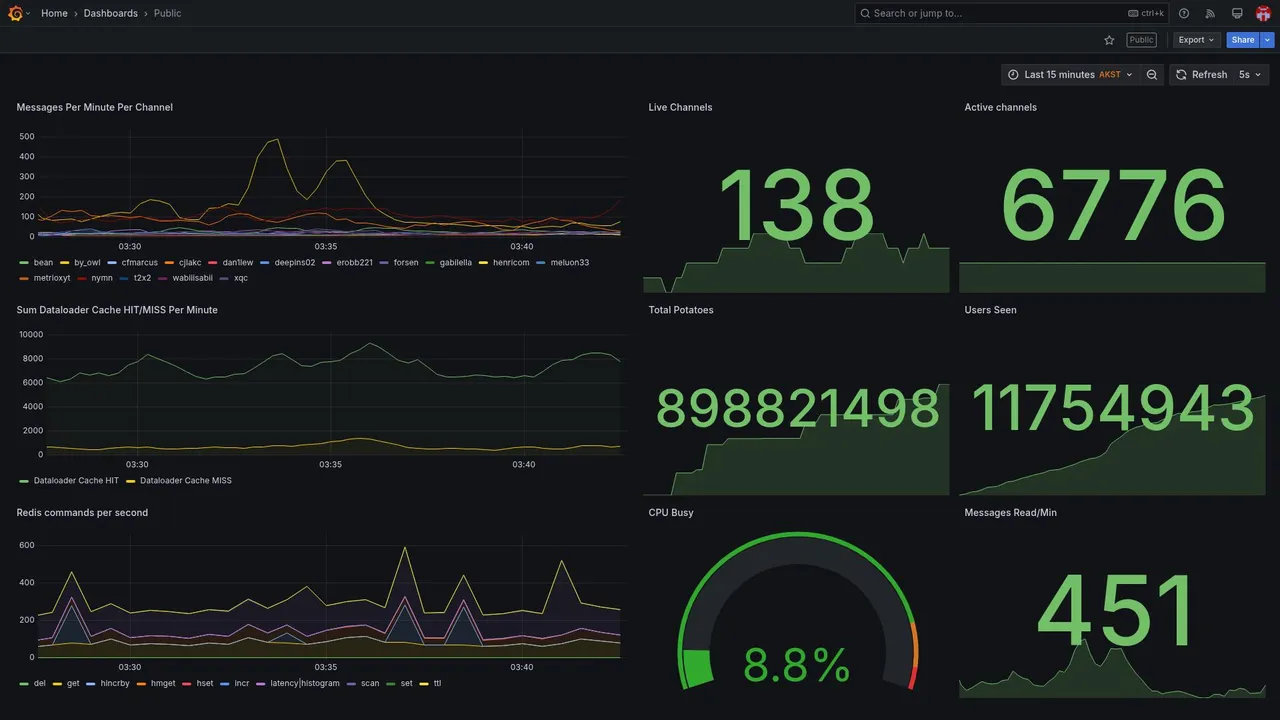Click the forsen legend color swatch
Image resolution: width=1280 pixels, height=720 pixels.
pyautogui.click(x=385, y=263)
